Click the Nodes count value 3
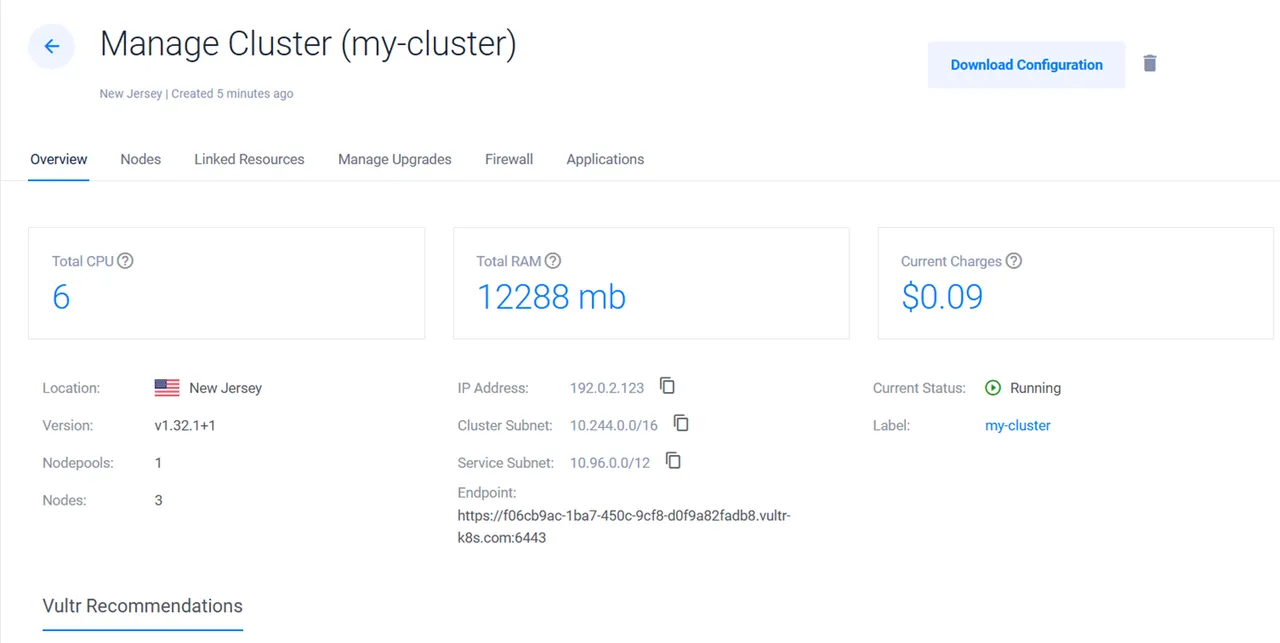 tap(158, 500)
